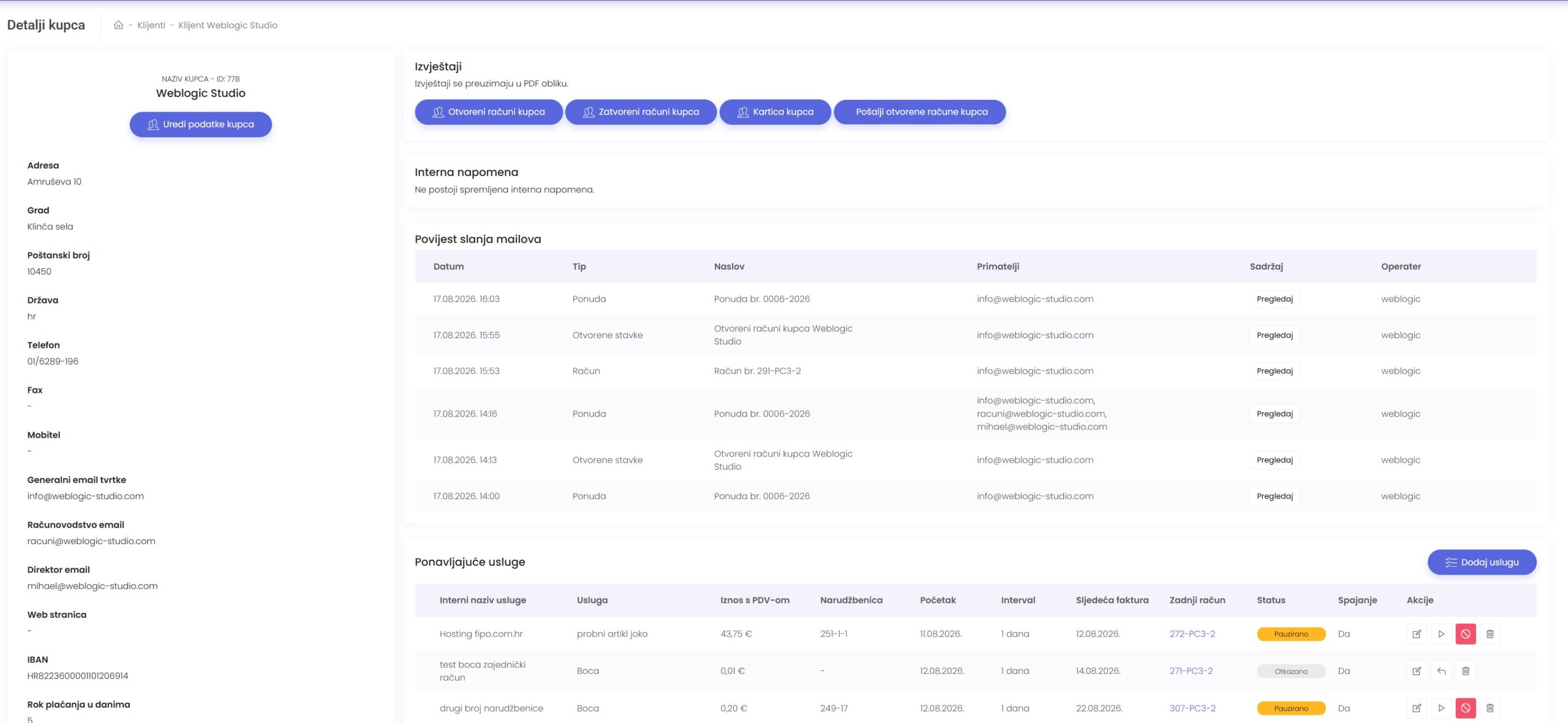The width and height of the screenshot is (1568, 723).
Task: Click the Status column header
Action: click(1271, 600)
